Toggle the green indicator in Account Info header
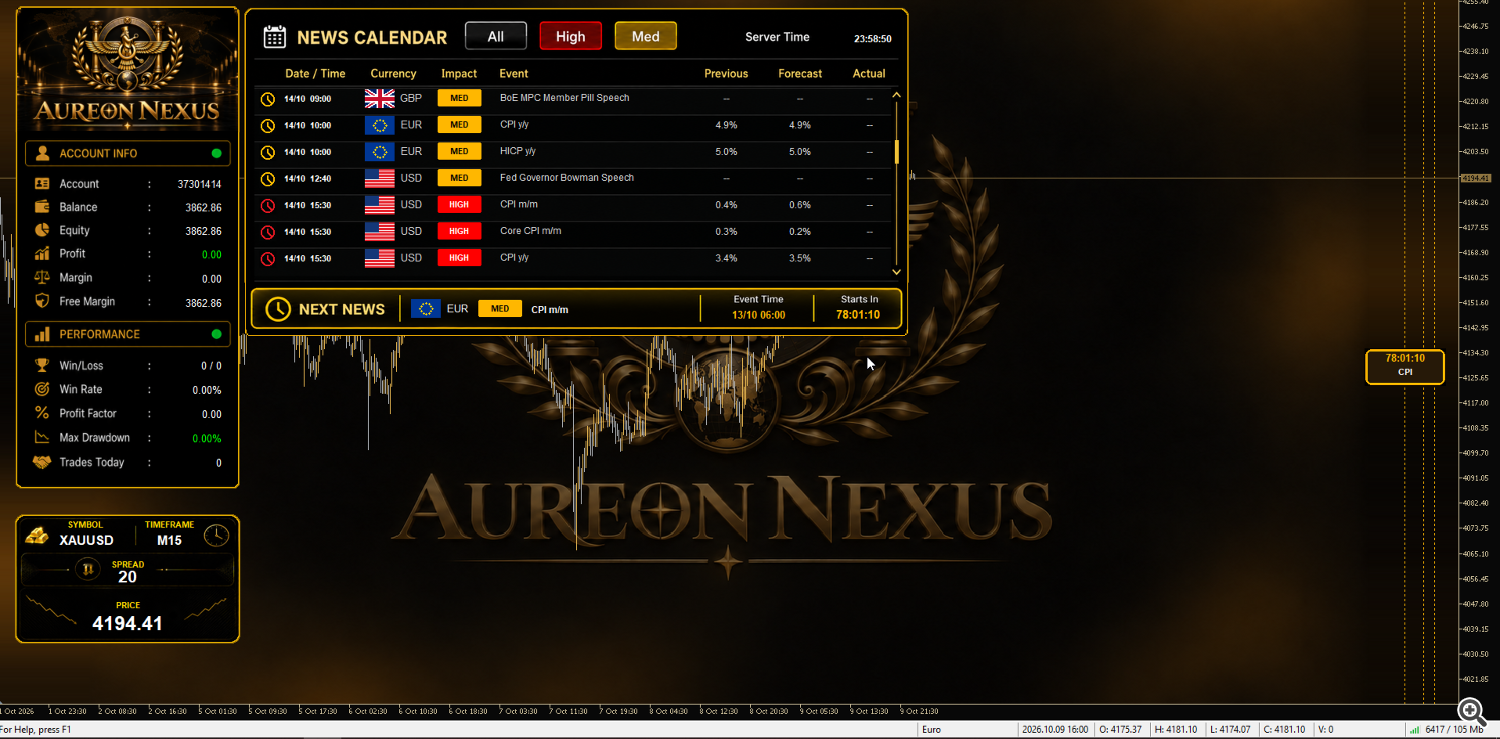 point(216,153)
